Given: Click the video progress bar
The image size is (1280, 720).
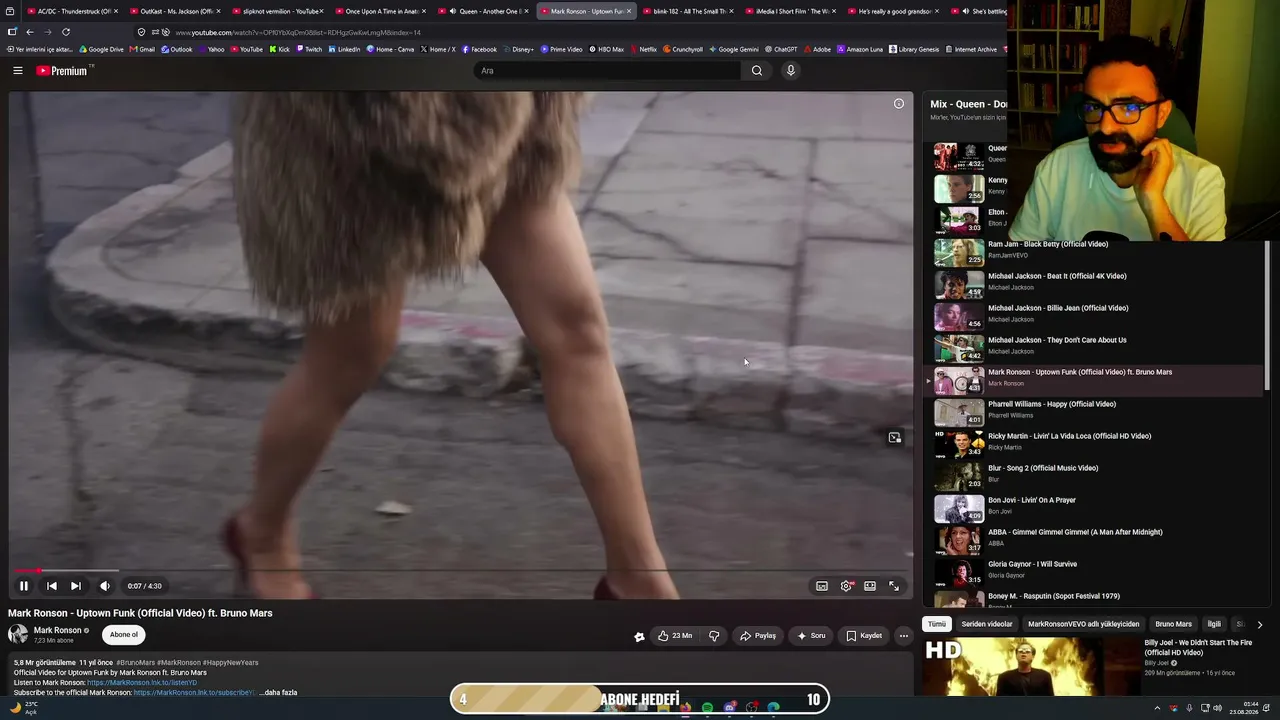Looking at the screenshot, I should (x=460, y=571).
